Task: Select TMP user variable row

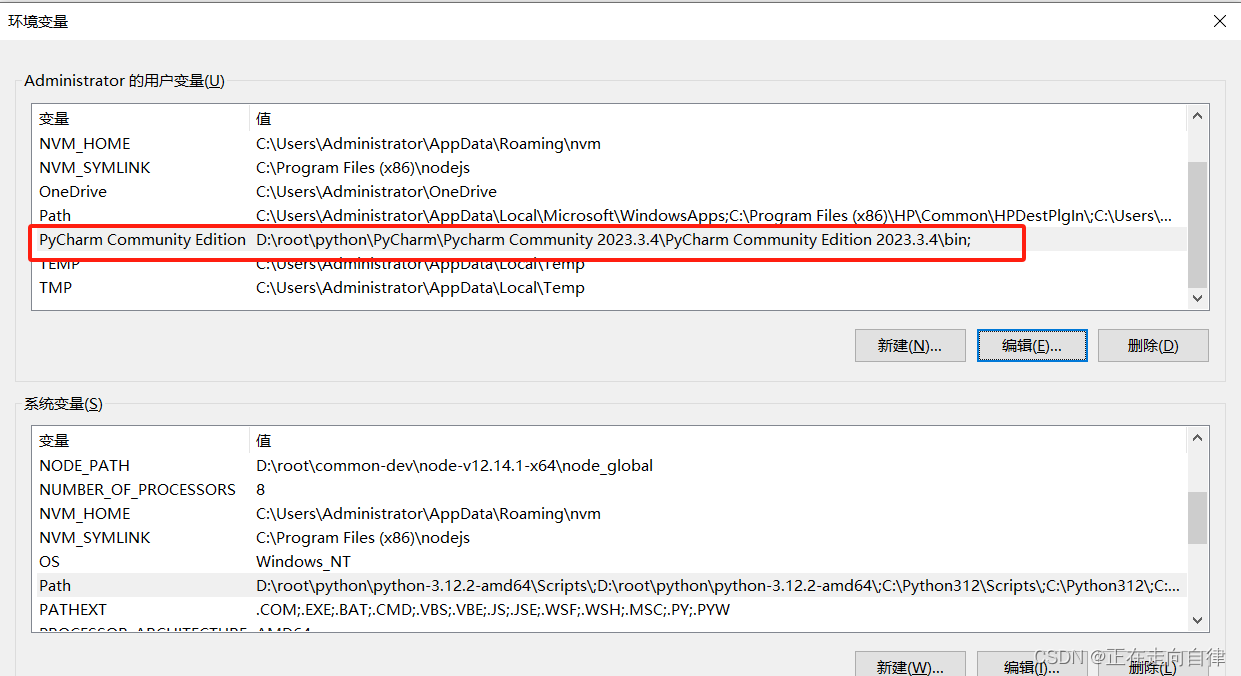Action: click(56, 288)
